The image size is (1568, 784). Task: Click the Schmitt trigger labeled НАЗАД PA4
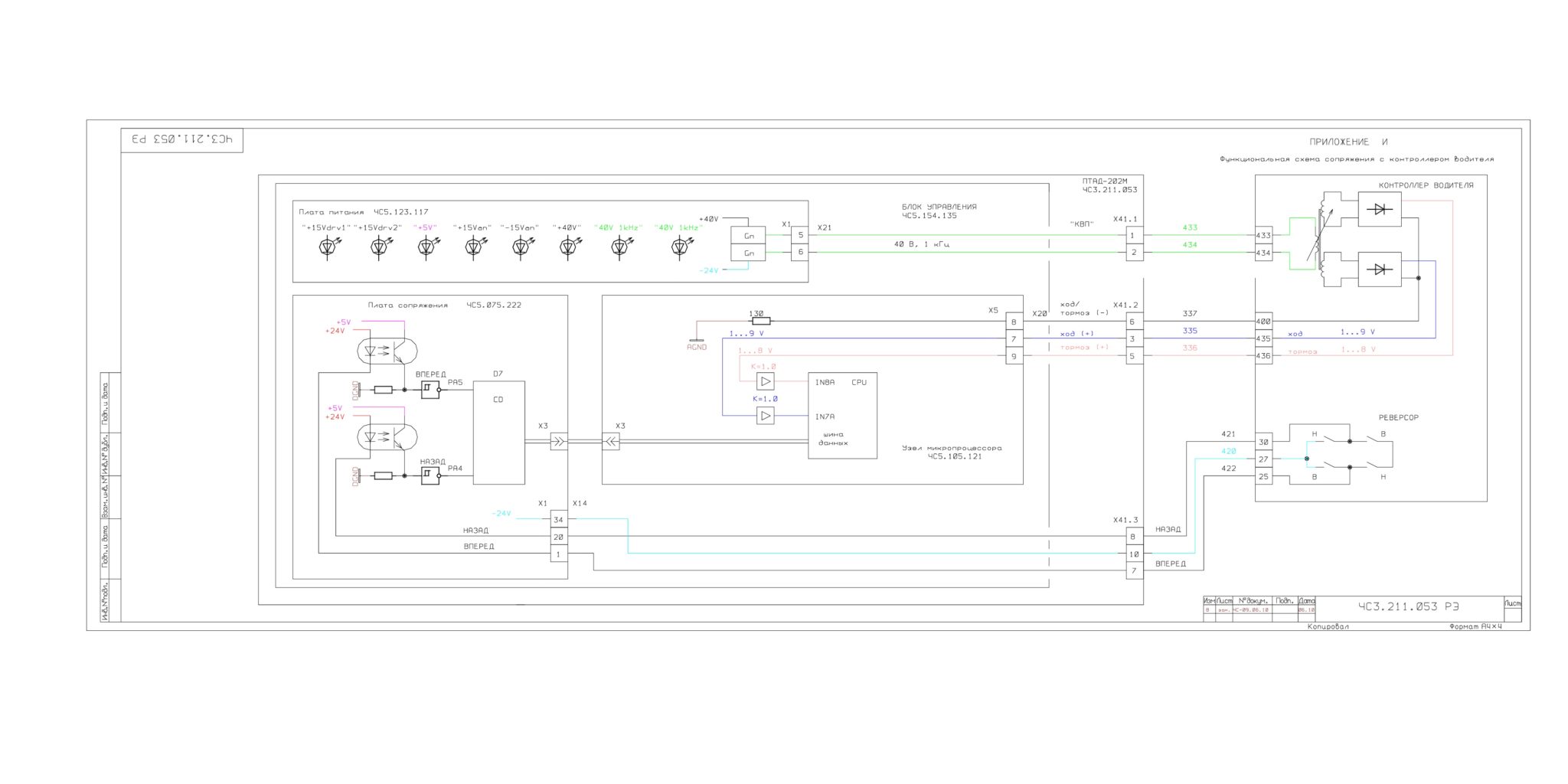(430, 475)
